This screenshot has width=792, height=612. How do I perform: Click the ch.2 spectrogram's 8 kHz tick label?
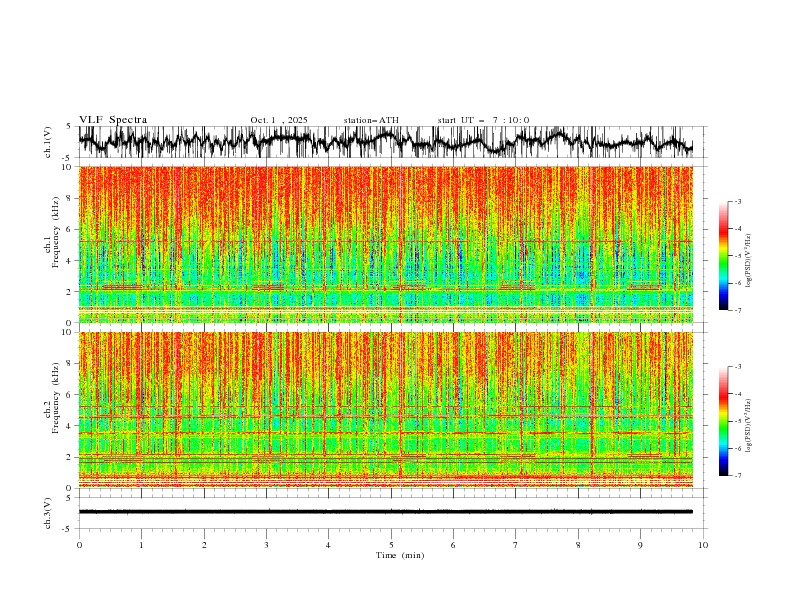point(70,363)
